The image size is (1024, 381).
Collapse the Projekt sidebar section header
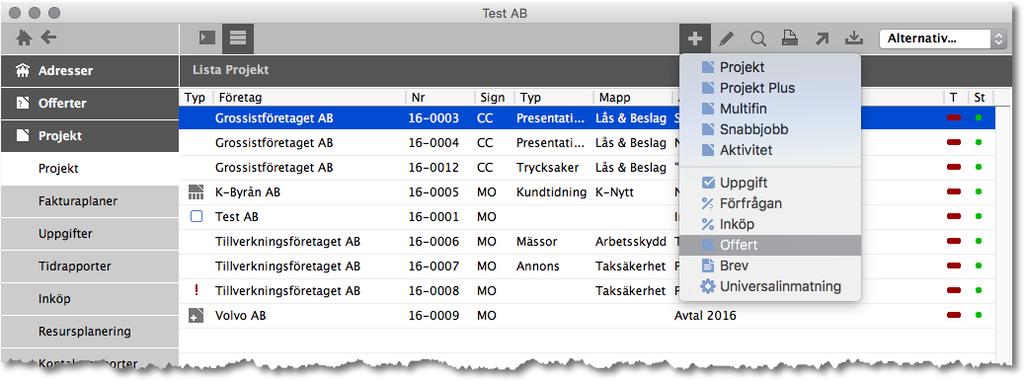pyautogui.click(x=90, y=136)
